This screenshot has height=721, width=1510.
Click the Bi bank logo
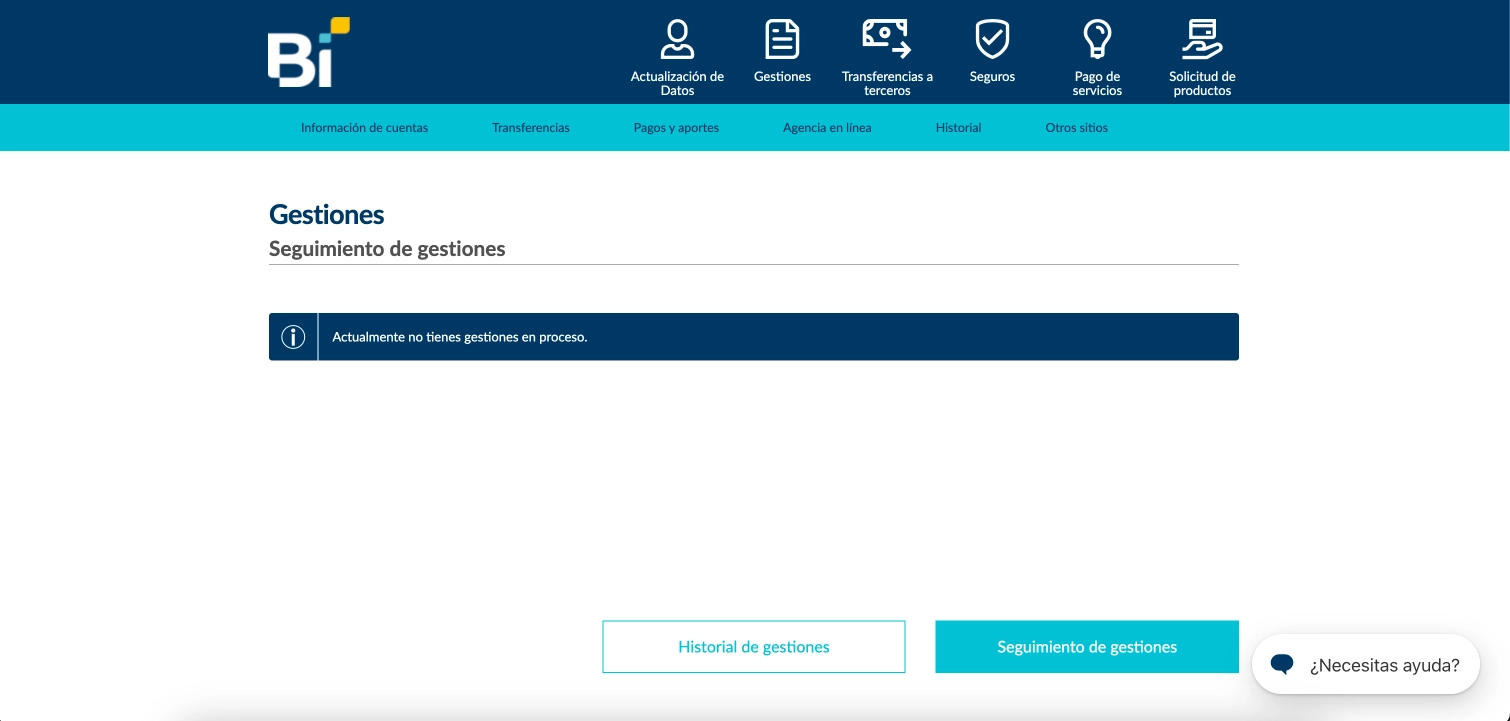[x=308, y=53]
